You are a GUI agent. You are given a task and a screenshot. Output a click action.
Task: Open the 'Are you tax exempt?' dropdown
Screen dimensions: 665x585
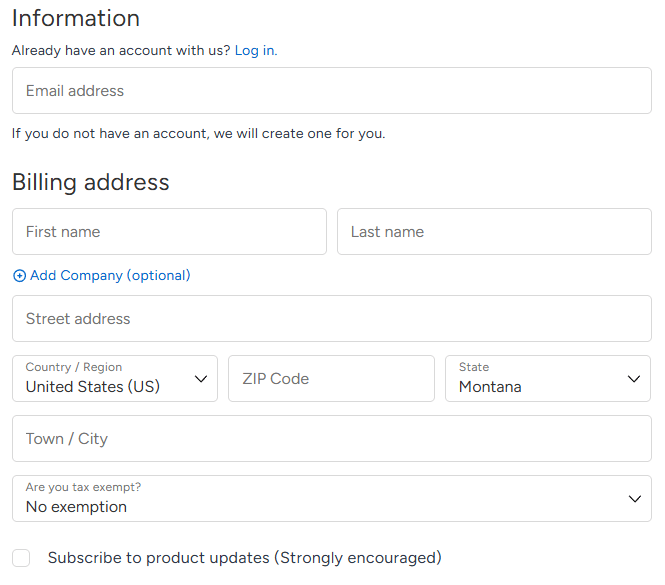331,499
